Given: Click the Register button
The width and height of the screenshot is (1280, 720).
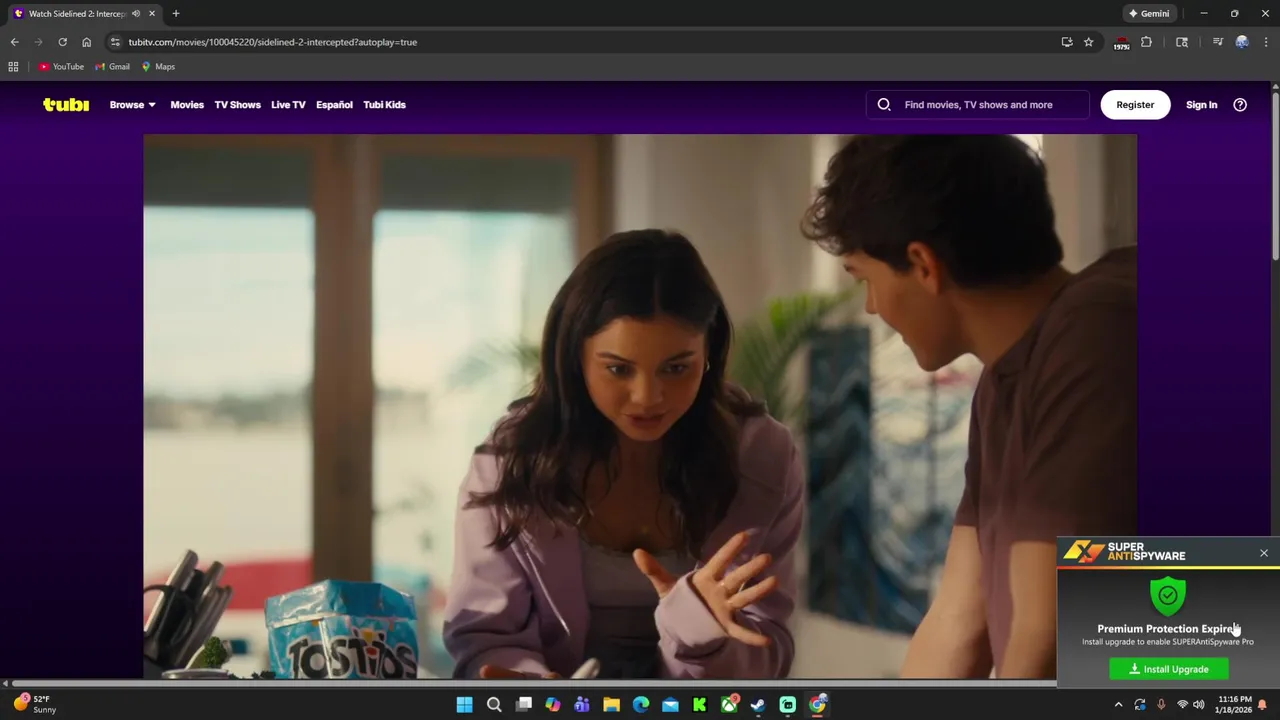Looking at the screenshot, I should [1135, 104].
